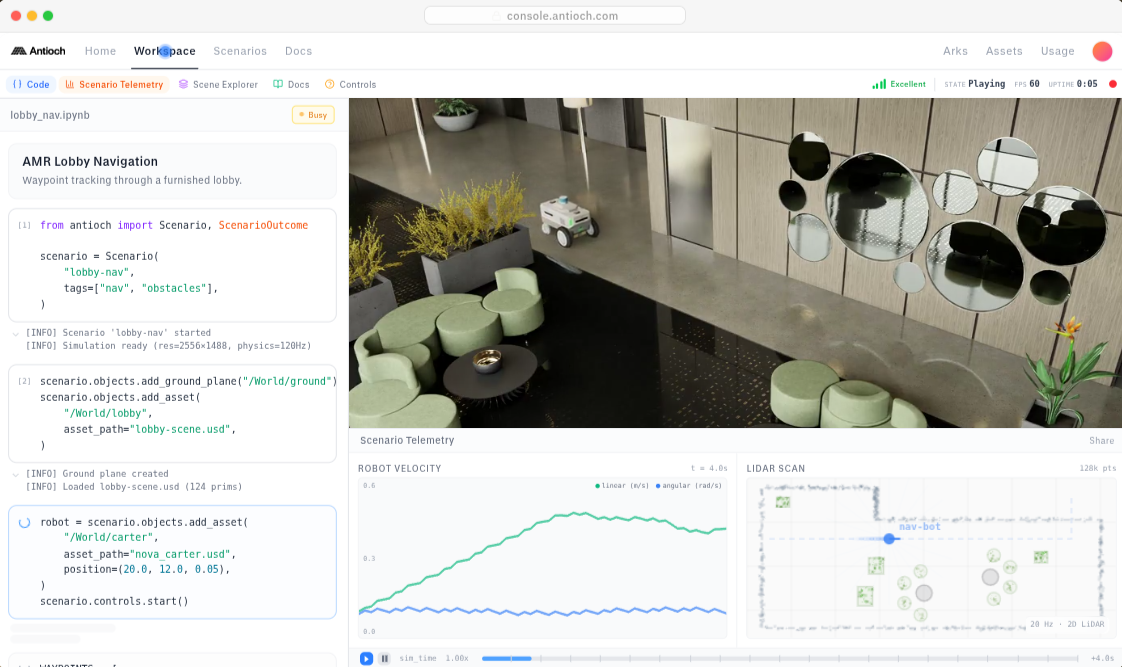Open the Assets page

click(1004, 51)
